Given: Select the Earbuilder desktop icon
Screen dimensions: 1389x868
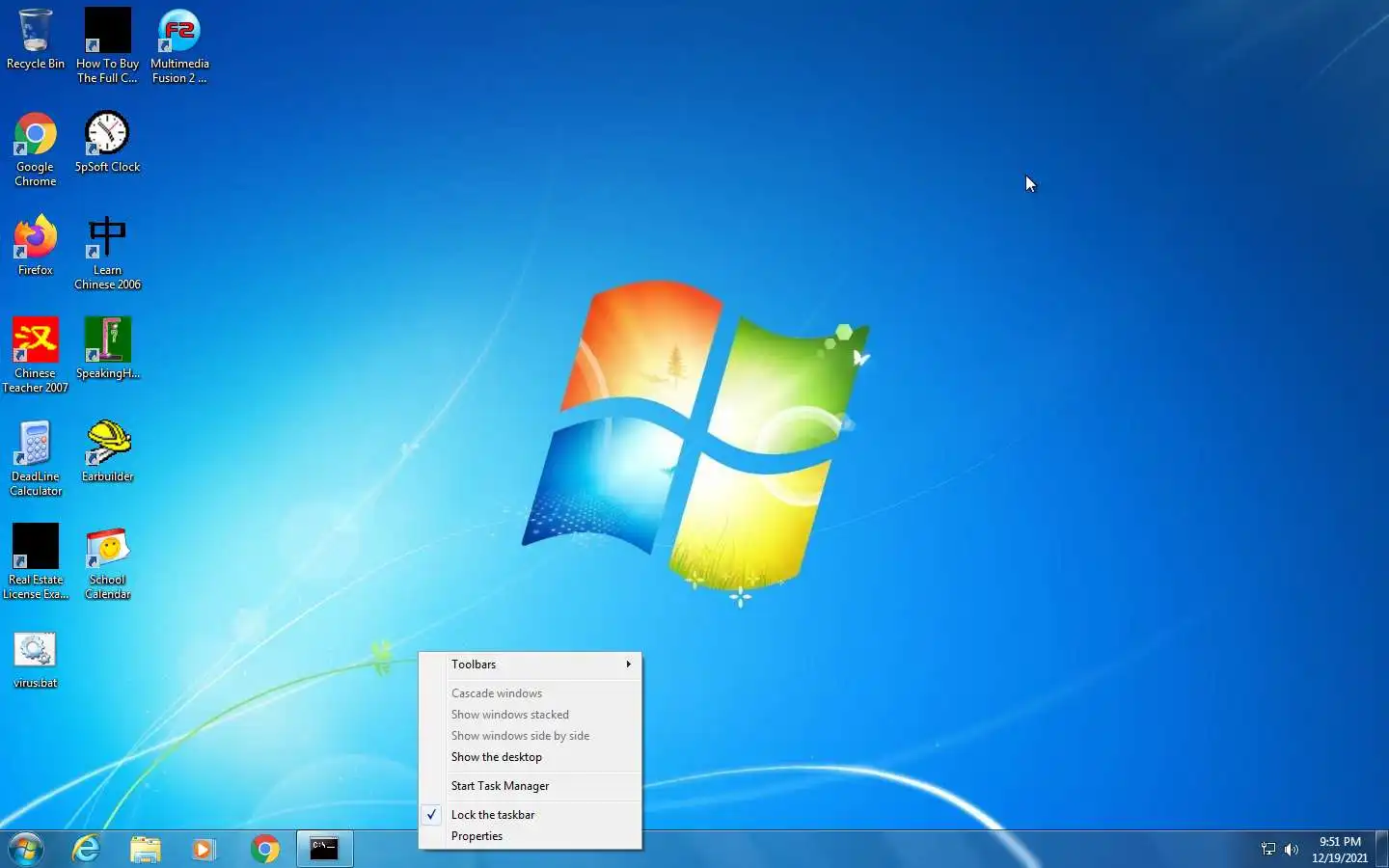Looking at the screenshot, I should point(107,451).
